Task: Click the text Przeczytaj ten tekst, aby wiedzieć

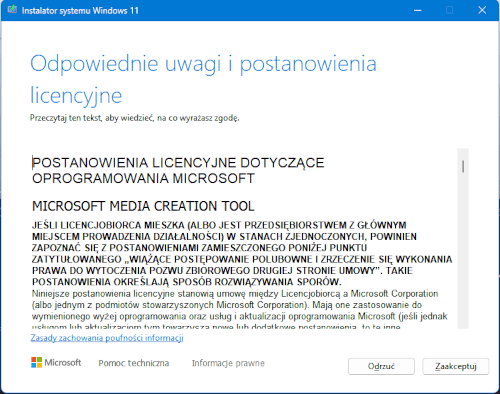Action: [92, 118]
